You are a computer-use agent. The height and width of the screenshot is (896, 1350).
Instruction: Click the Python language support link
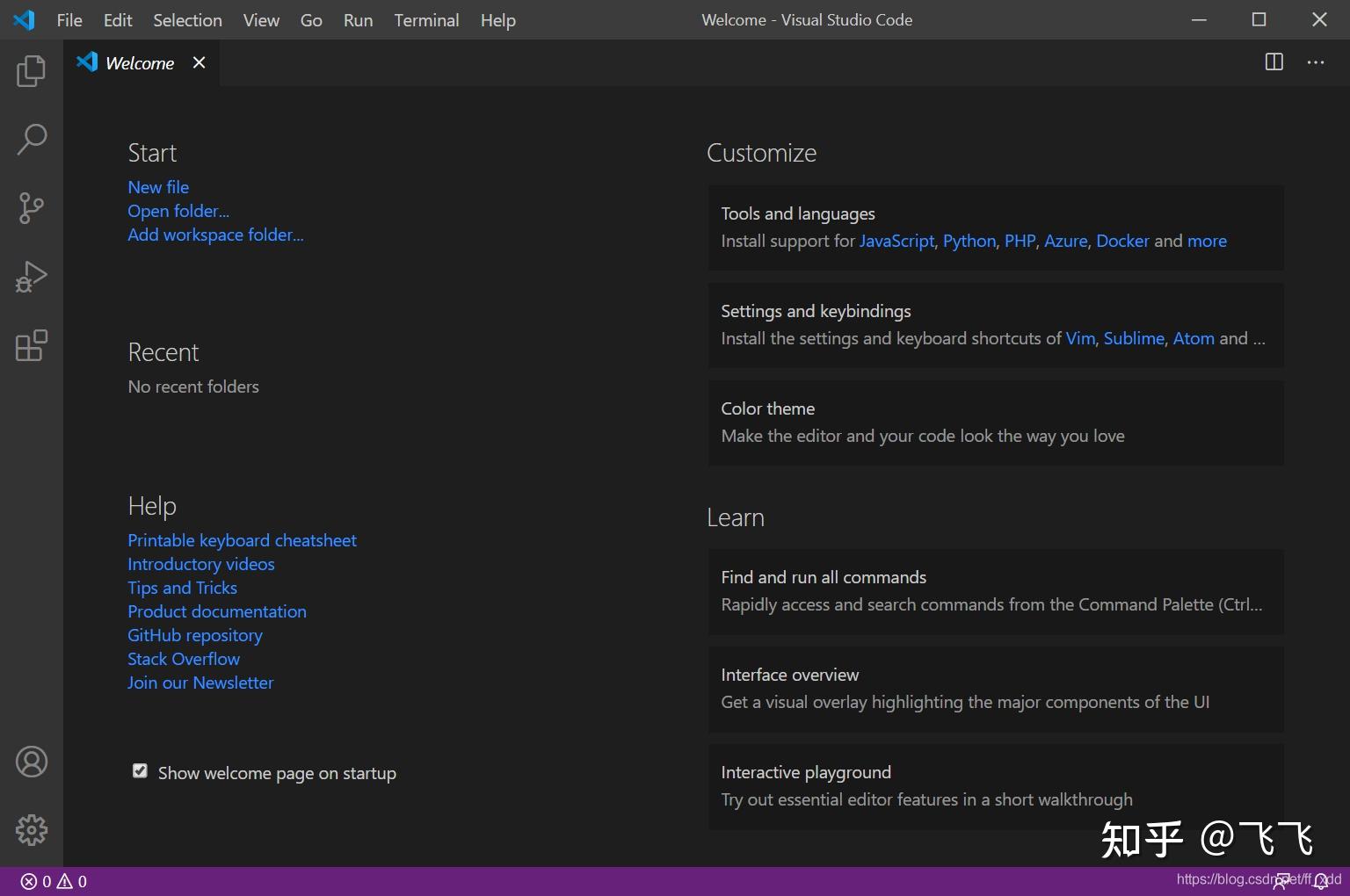pos(969,241)
